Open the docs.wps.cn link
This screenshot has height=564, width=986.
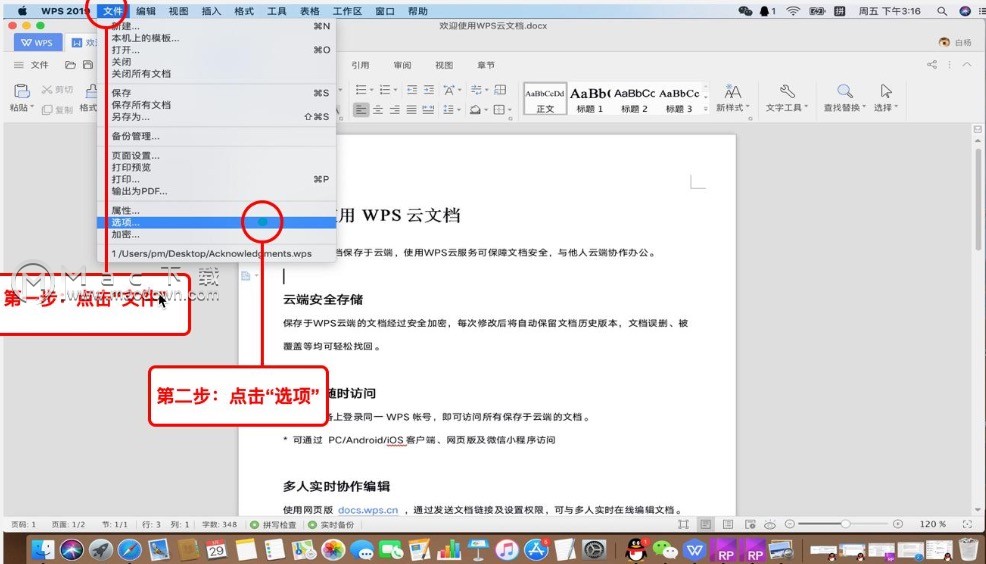368,510
